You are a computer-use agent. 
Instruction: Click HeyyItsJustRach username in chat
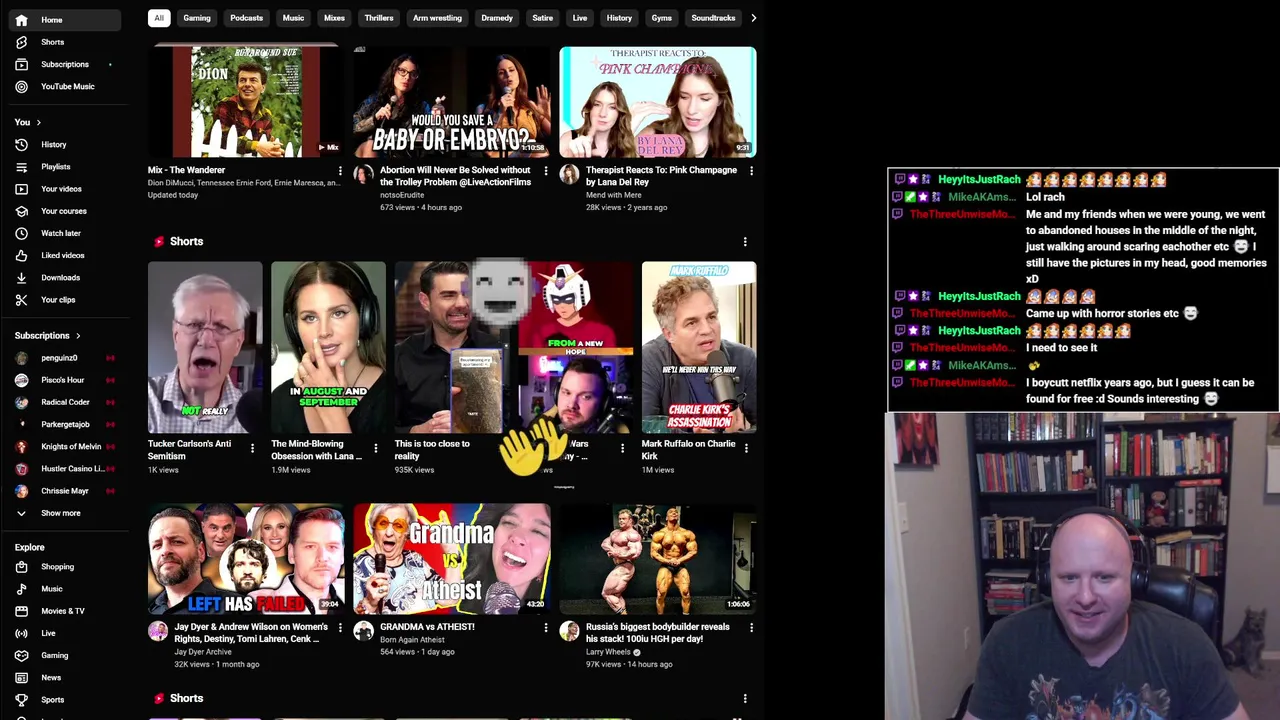(979, 180)
